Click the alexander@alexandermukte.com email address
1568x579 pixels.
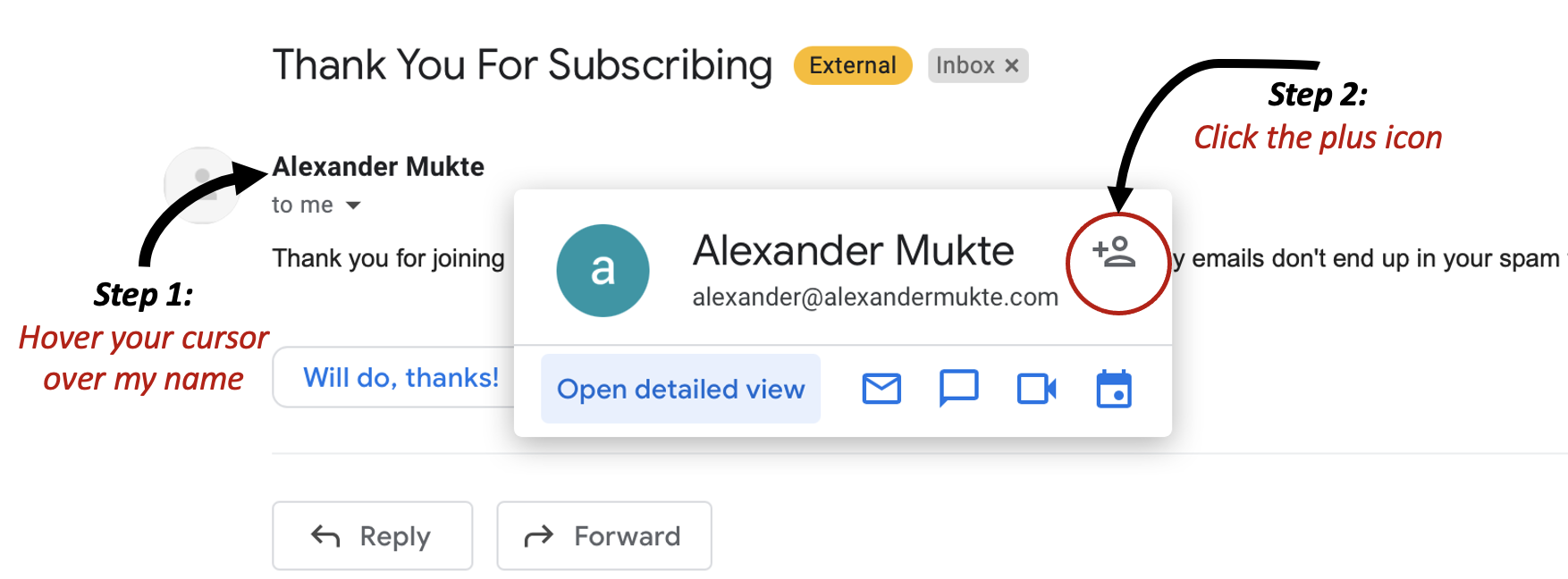pyautogui.click(x=875, y=297)
